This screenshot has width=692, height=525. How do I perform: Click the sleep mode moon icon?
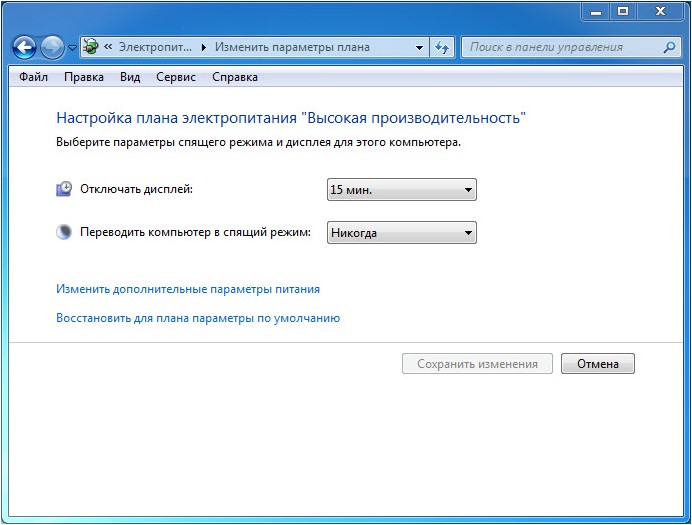[64, 232]
